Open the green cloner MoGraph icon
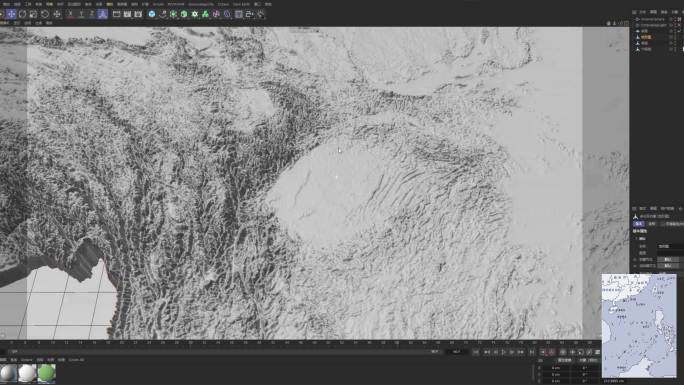 [205, 14]
